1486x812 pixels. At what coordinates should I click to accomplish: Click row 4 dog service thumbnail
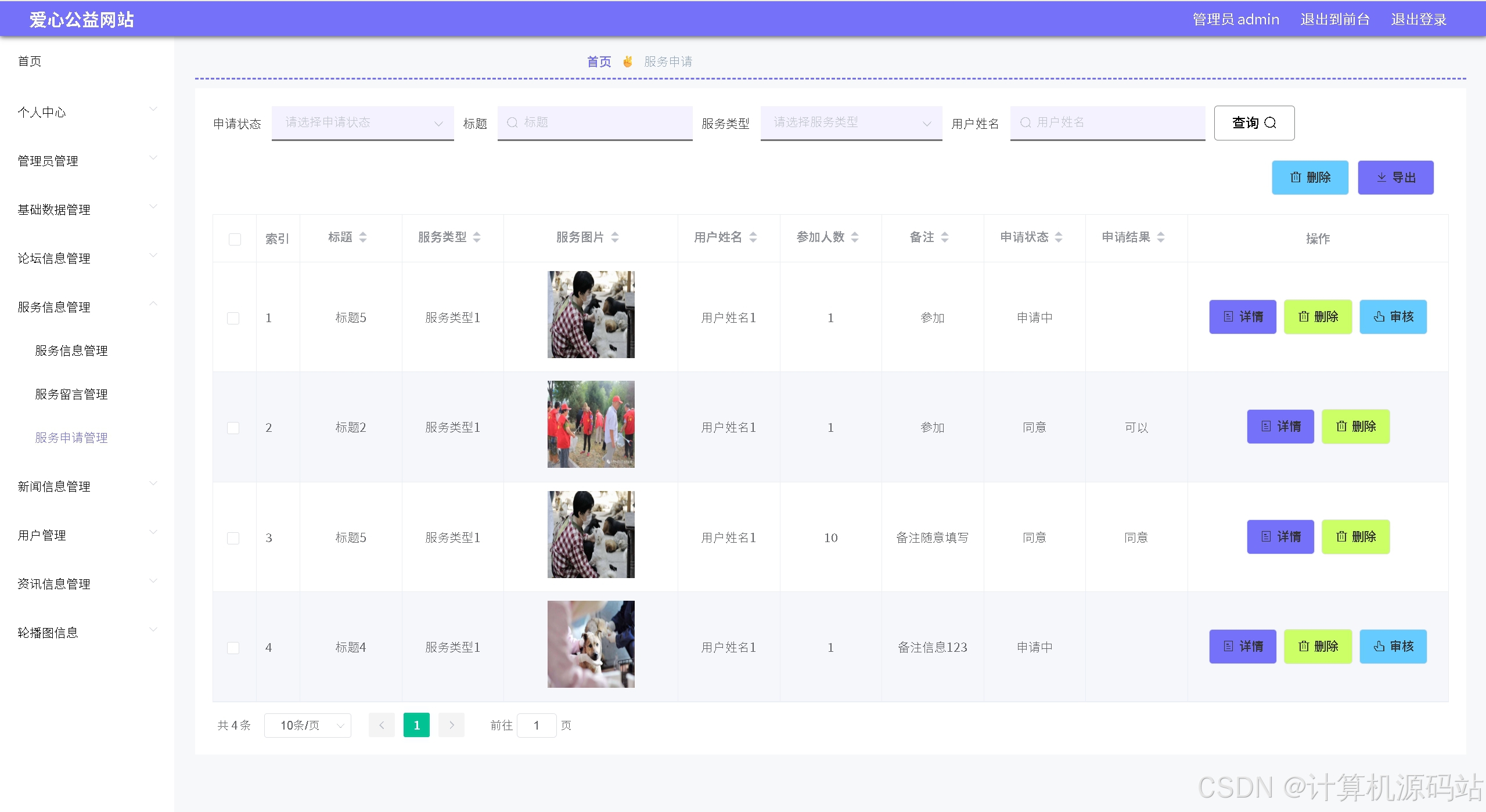click(591, 644)
